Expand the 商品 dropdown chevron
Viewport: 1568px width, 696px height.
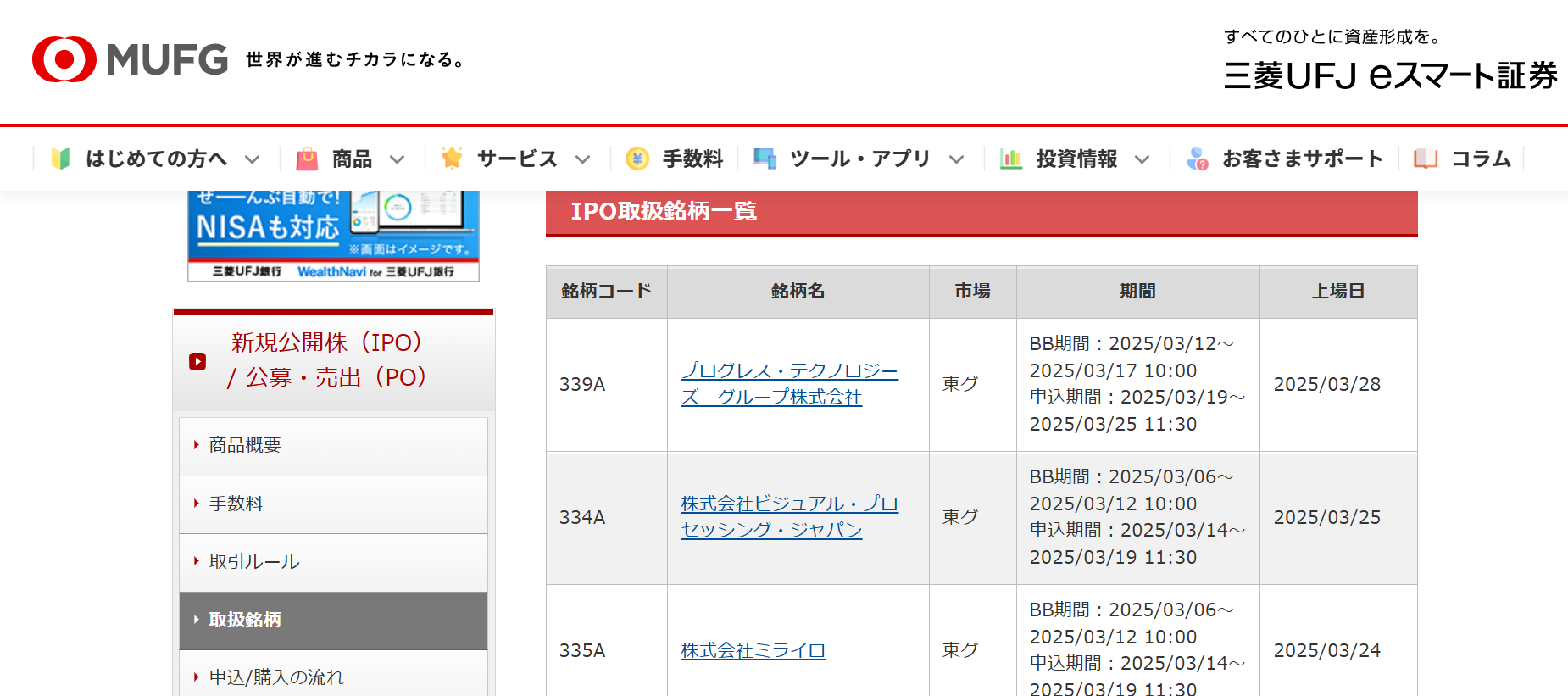click(x=397, y=159)
